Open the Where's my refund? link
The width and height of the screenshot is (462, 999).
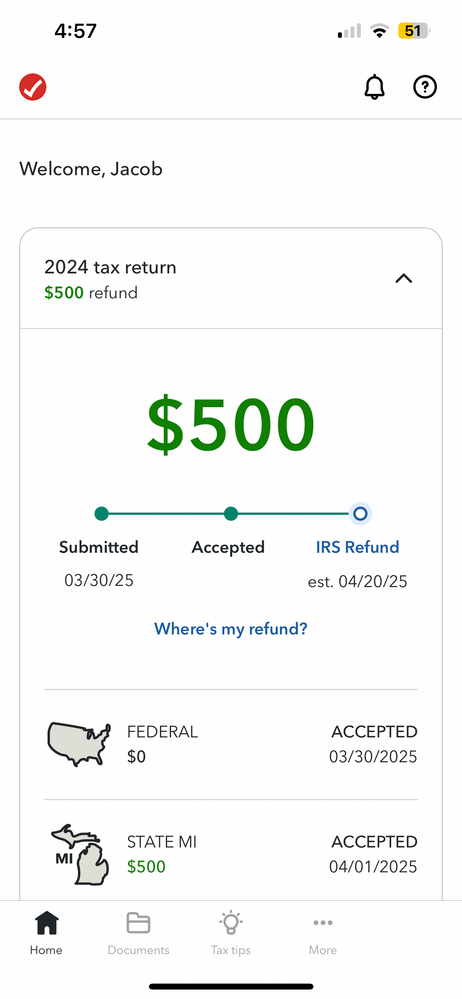[231, 629]
